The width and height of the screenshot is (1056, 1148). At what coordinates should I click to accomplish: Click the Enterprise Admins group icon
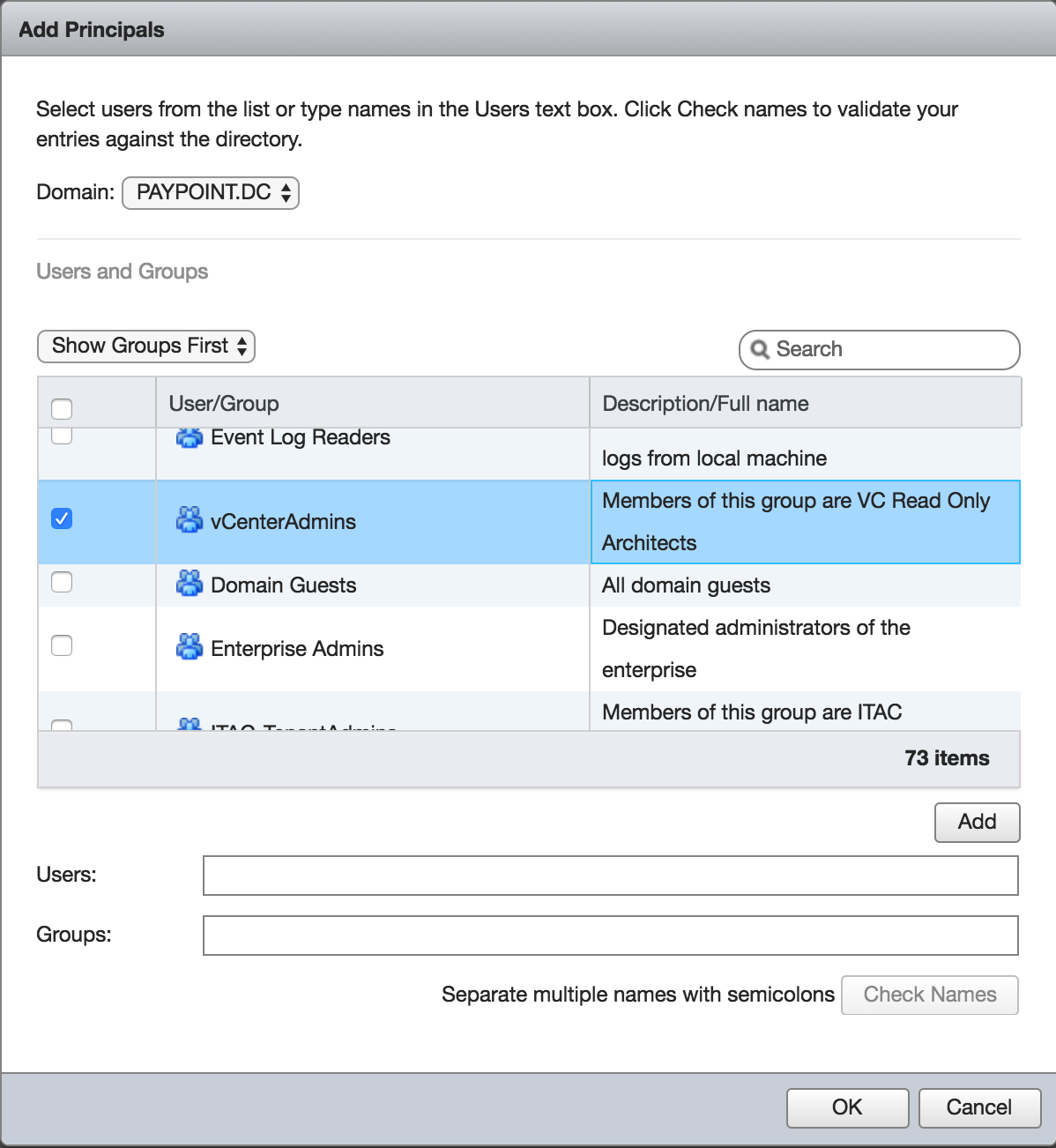[x=189, y=647]
